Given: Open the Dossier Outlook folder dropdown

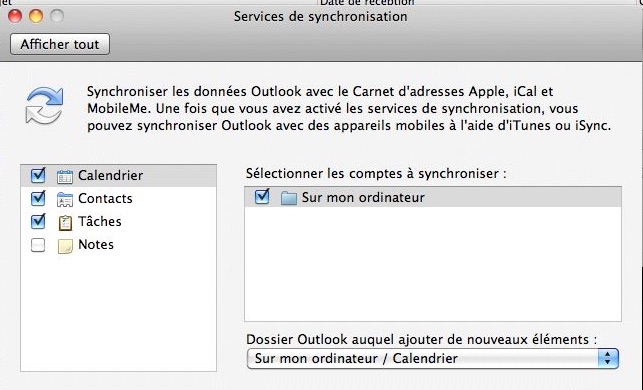Looking at the screenshot, I should 433,359.
